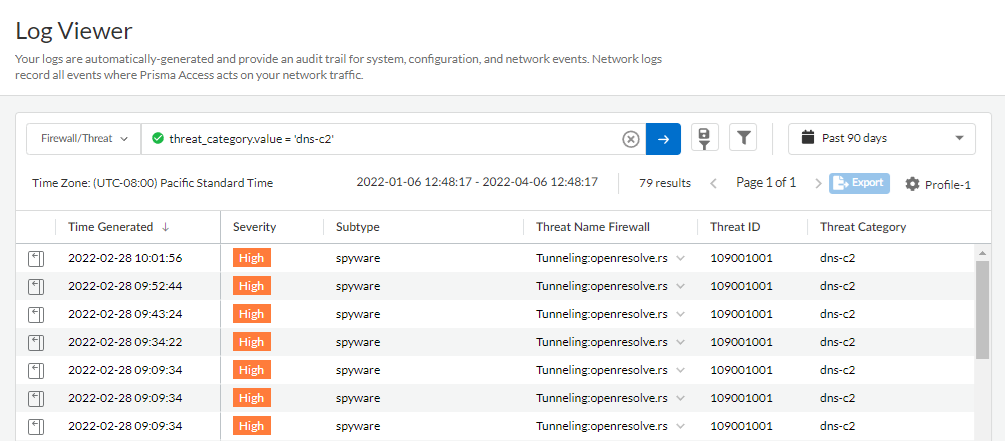
Task: Go to the previous results page
Action: (714, 183)
